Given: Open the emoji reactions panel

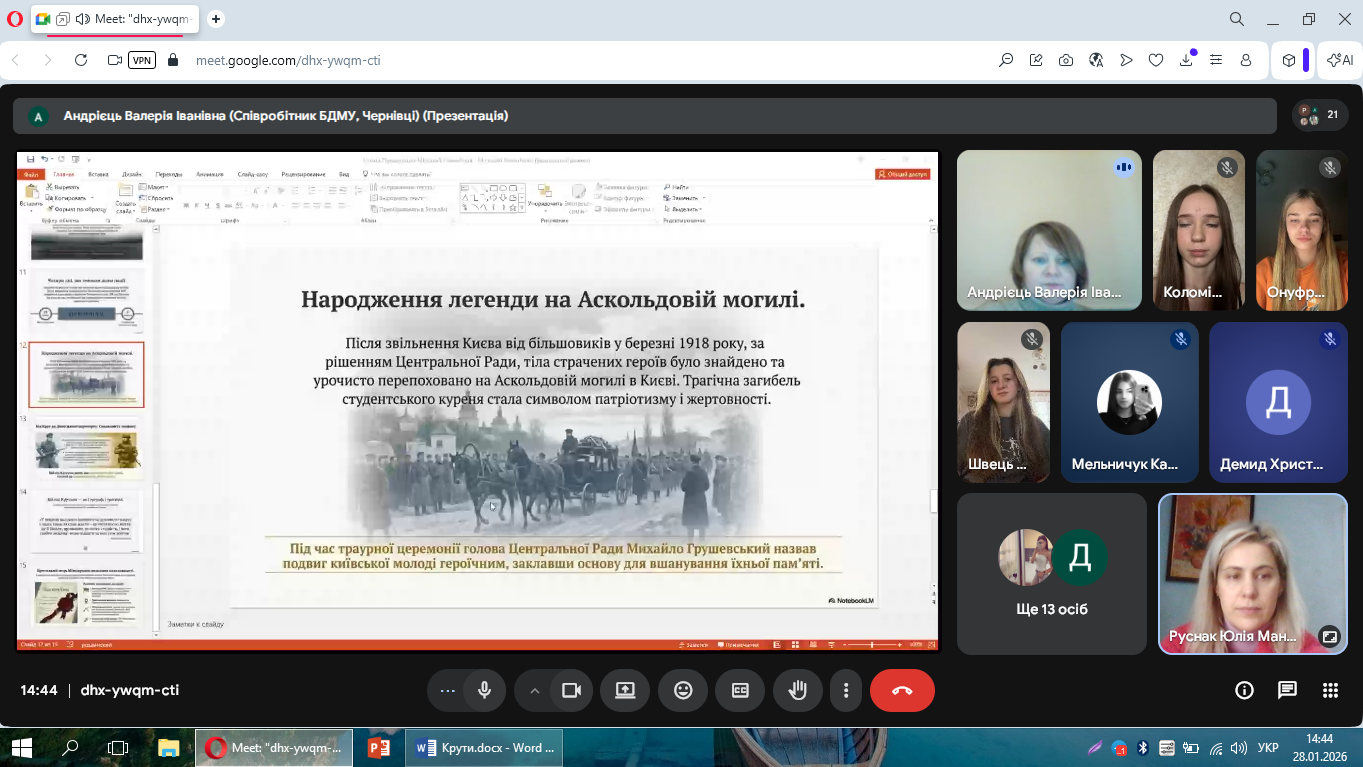Looking at the screenshot, I should tap(683, 690).
